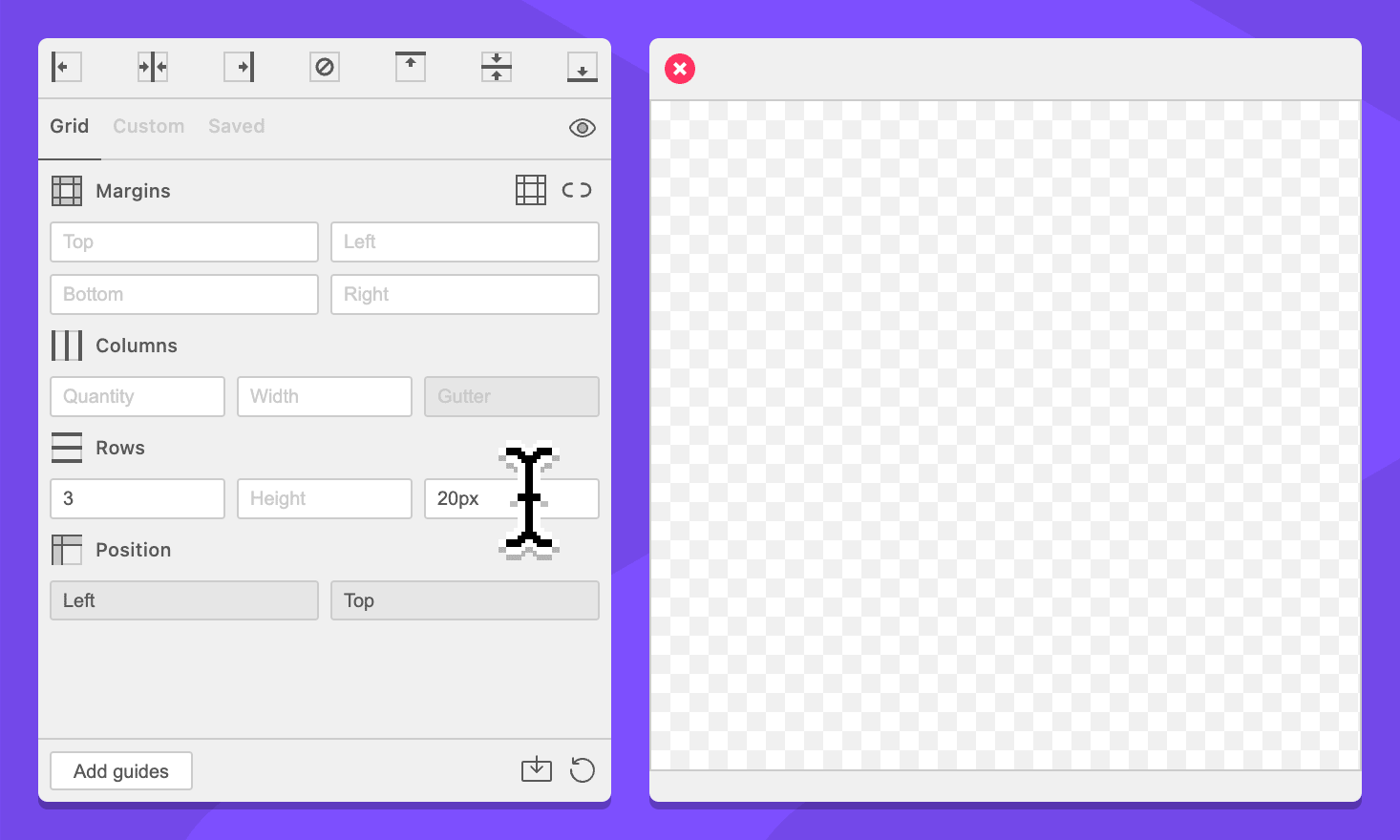Switch to the Saved tab

pyautogui.click(x=237, y=126)
